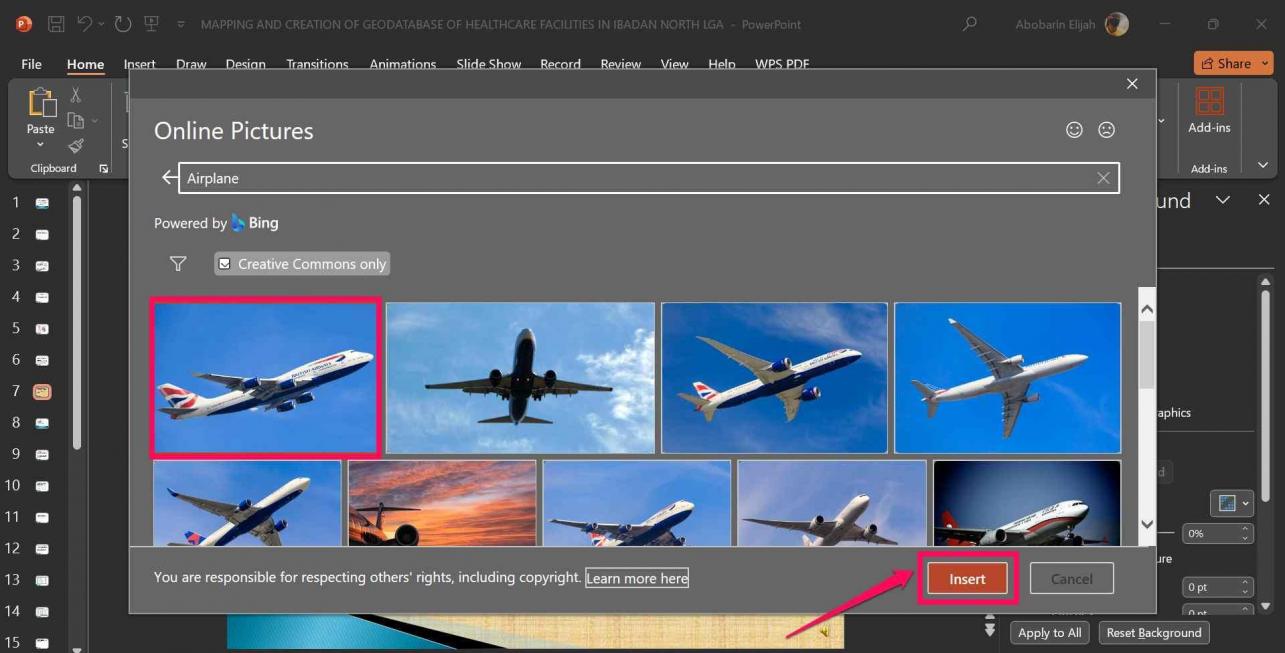
Task: Switch to the Home tab
Action: 85,64
